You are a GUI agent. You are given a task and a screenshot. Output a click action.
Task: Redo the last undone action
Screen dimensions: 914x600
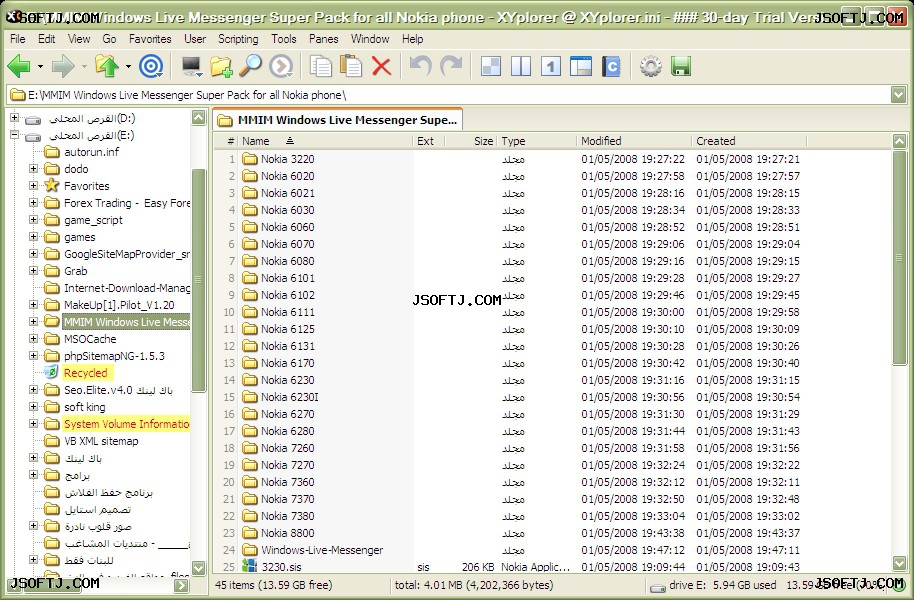coord(451,66)
